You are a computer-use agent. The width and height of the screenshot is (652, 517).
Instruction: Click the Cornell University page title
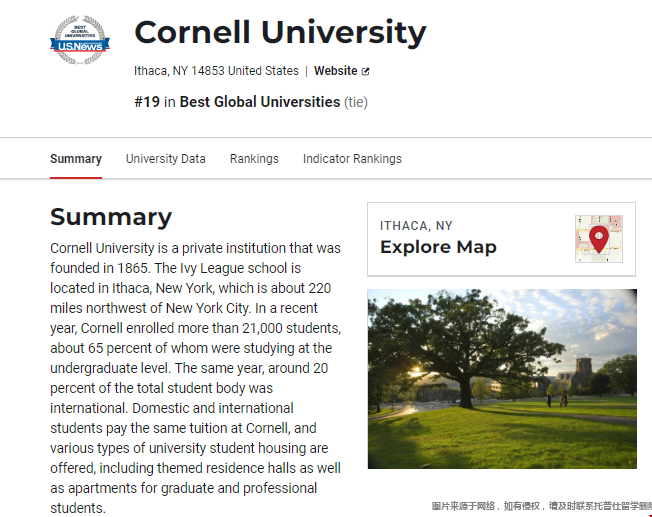click(280, 32)
